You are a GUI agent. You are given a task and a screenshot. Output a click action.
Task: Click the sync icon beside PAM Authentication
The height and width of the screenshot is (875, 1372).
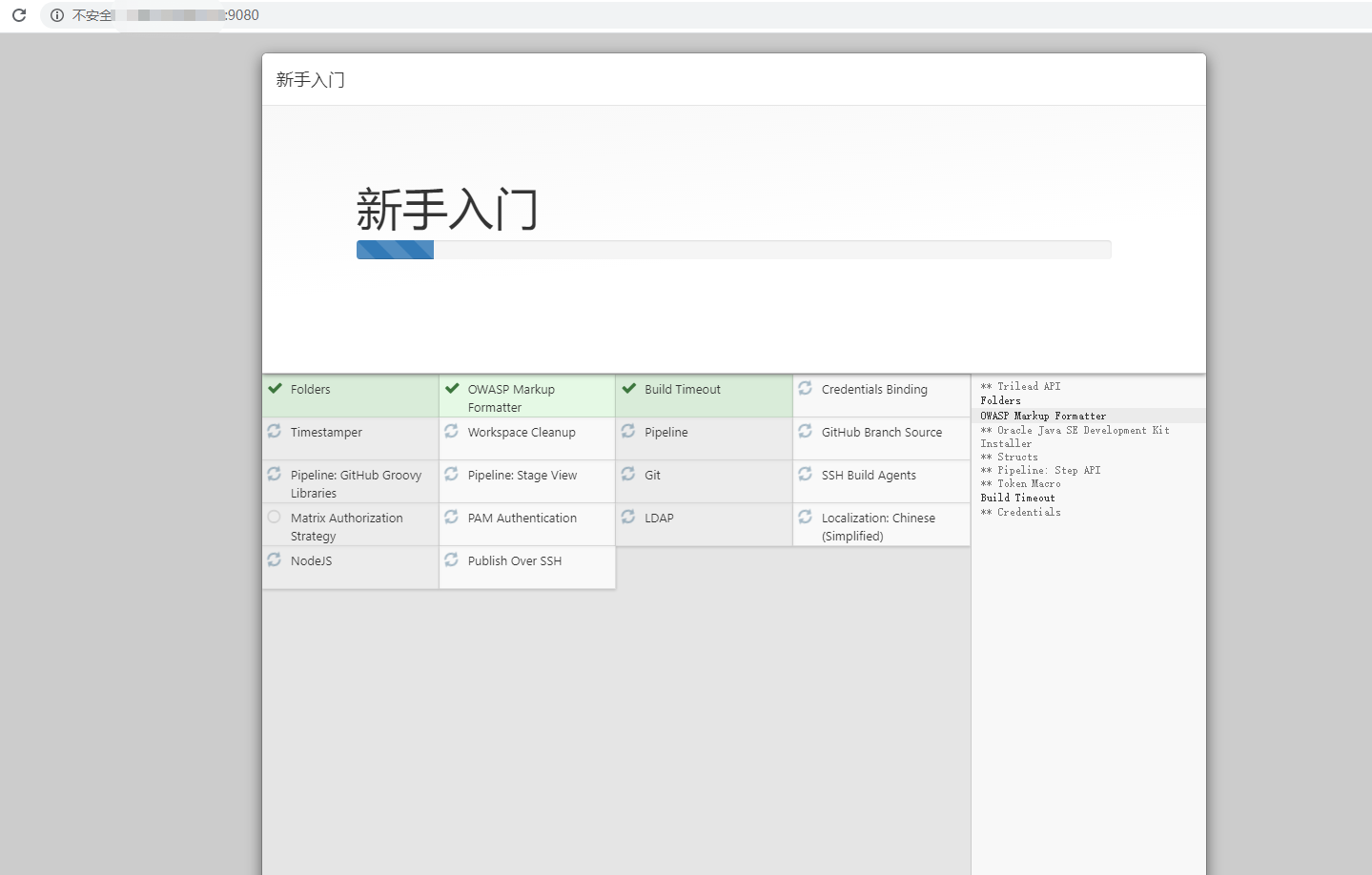[452, 517]
